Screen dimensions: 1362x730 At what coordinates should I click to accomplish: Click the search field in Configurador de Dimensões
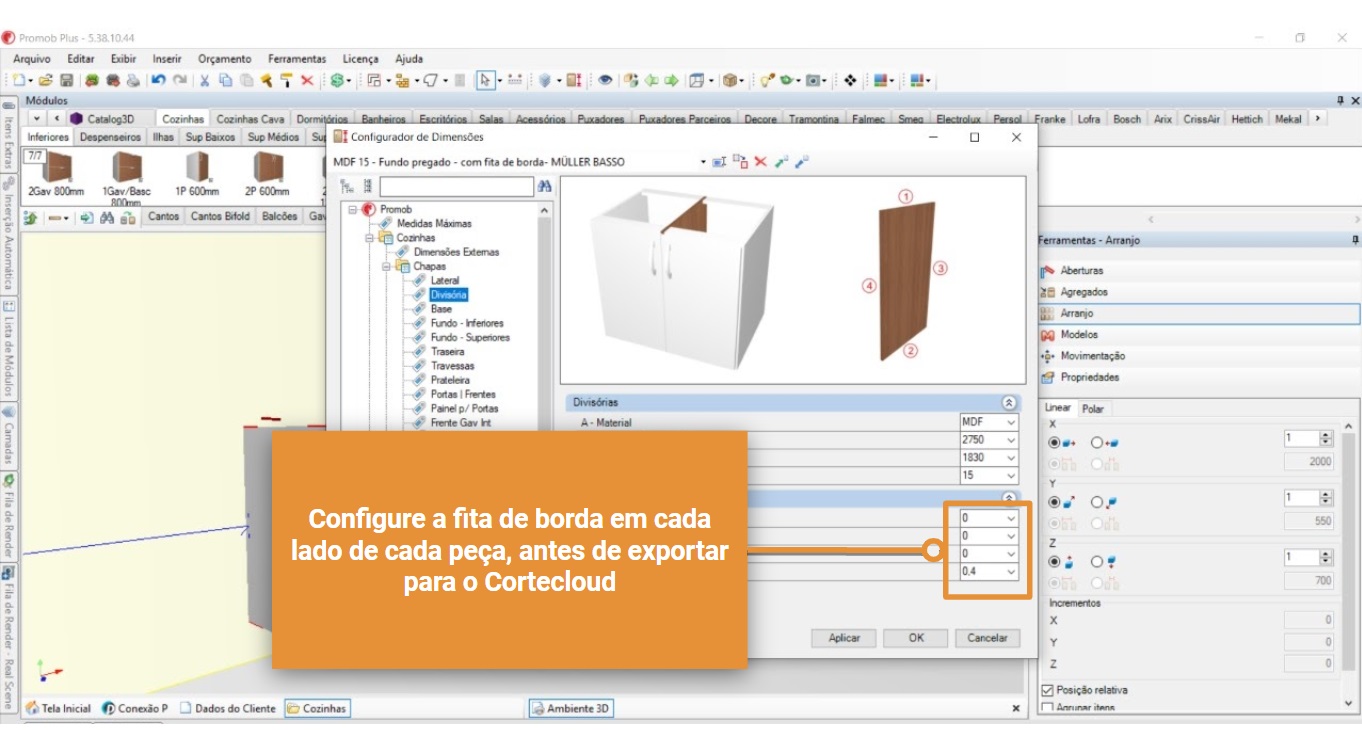pyautogui.click(x=457, y=186)
